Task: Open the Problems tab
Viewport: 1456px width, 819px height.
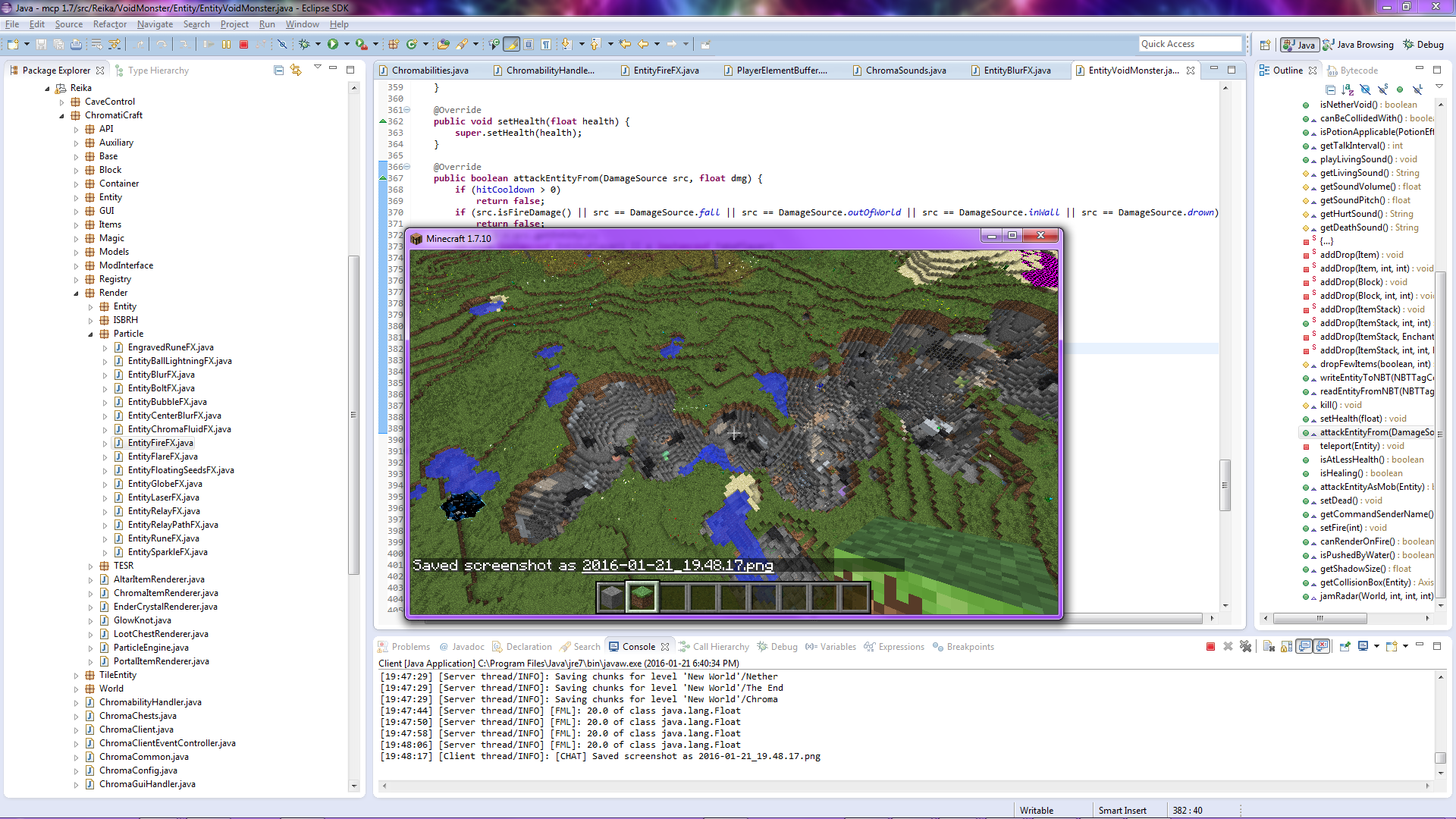Action: point(404,647)
